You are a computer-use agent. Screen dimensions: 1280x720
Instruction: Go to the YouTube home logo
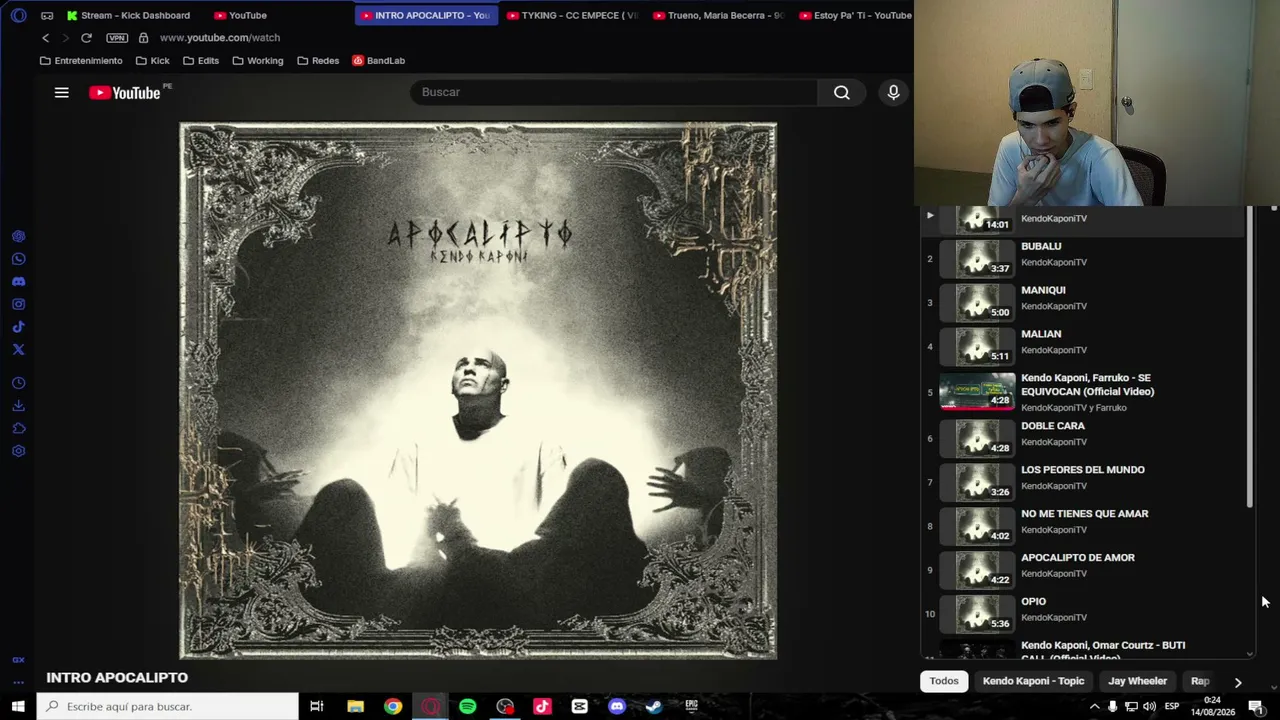pyautogui.click(x=124, y=92)
